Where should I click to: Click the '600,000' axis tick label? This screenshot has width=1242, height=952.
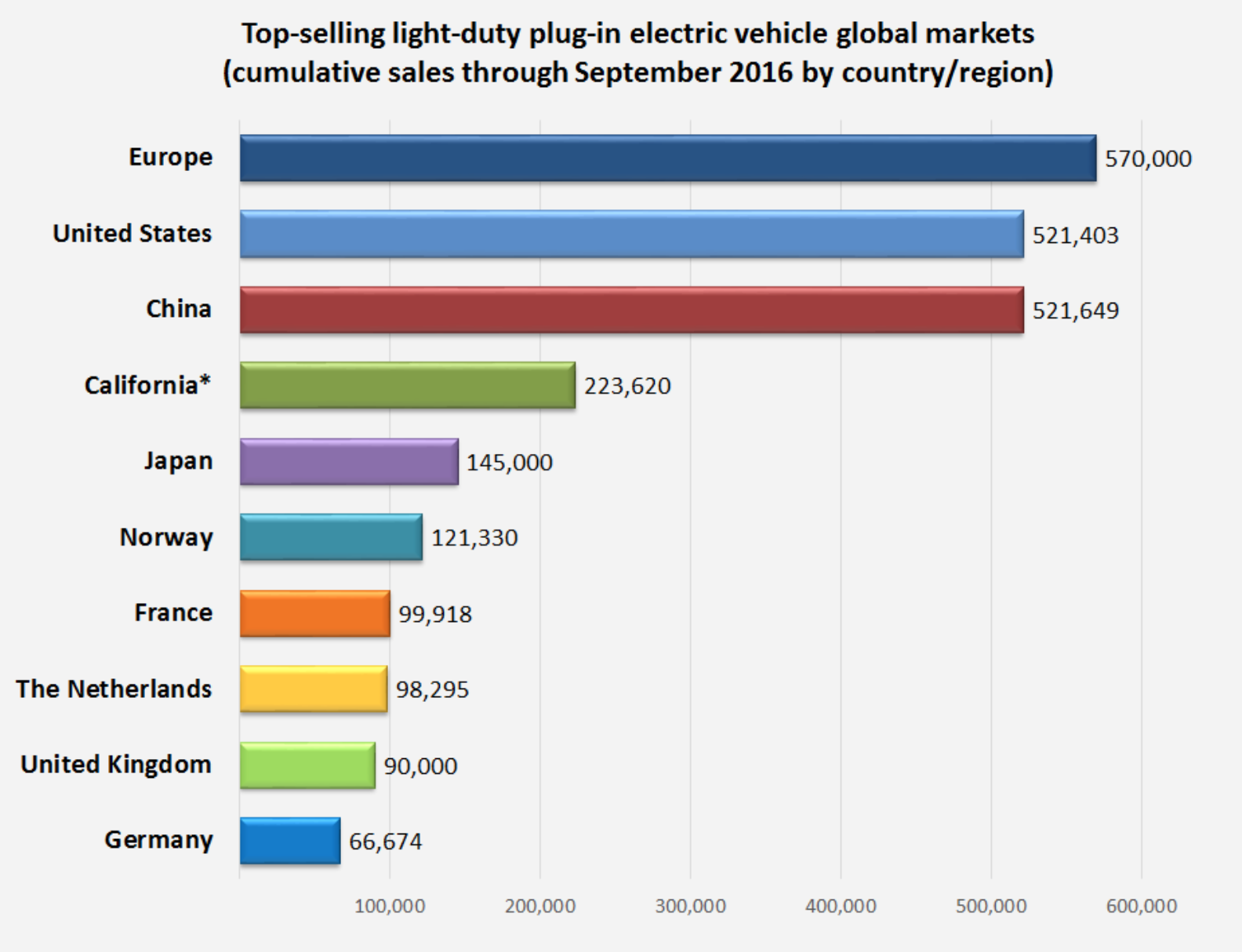point(1142,907)
